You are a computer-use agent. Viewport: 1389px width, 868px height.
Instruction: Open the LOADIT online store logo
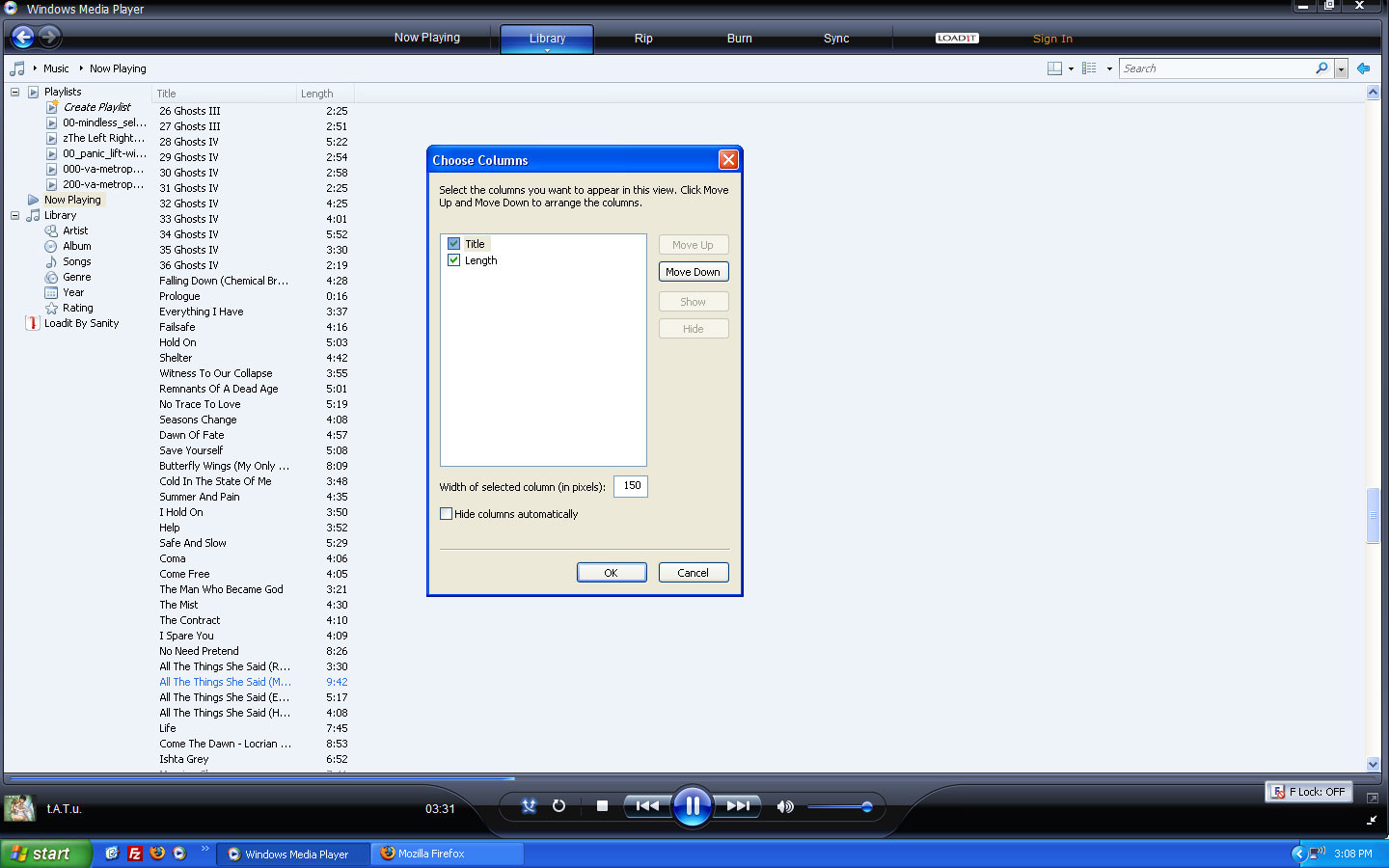(957, 39)
